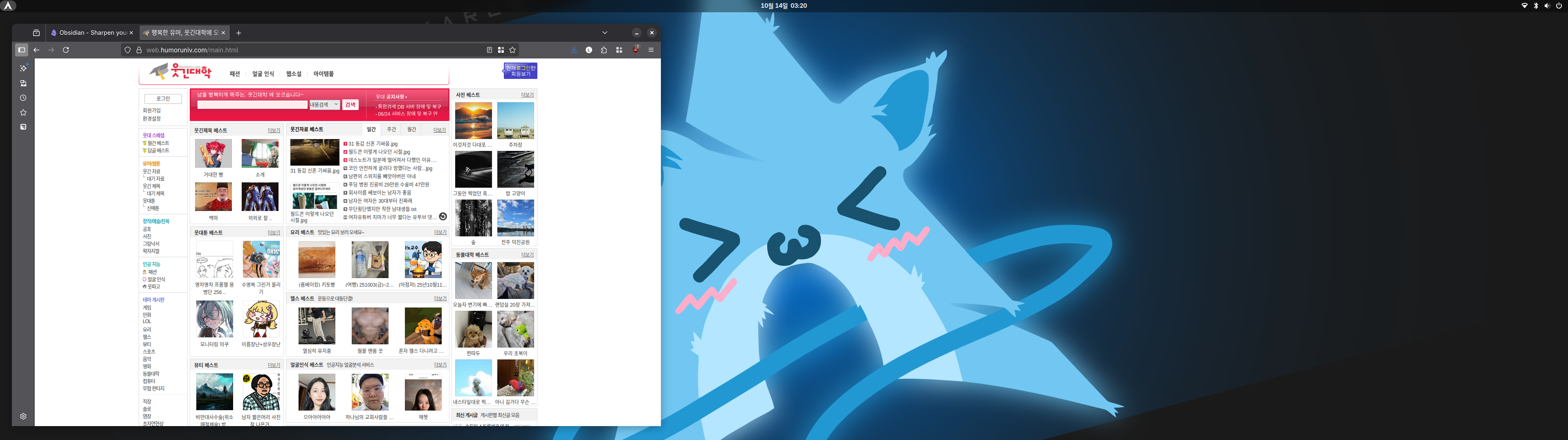Screen dimensions: 1568x440
Task: Open the system power menu icon
Action: [x=1558, y=5]
